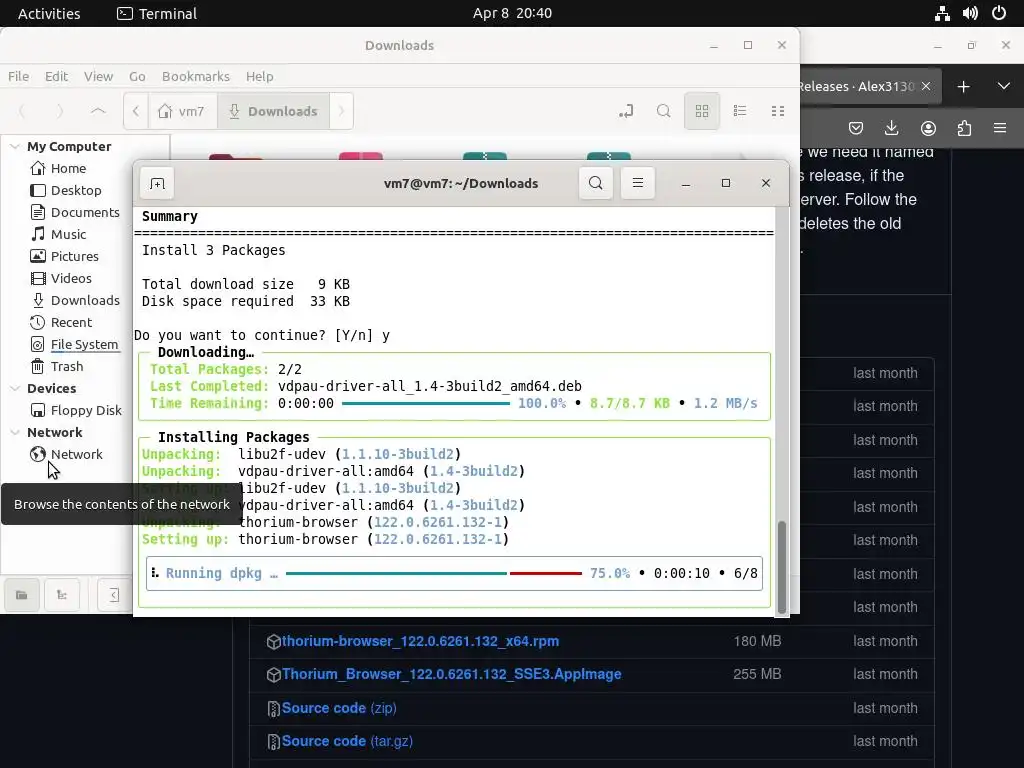List all browser tabs
The height and width of the screenshot is (768, 1024).
(x=1004, y=86)
